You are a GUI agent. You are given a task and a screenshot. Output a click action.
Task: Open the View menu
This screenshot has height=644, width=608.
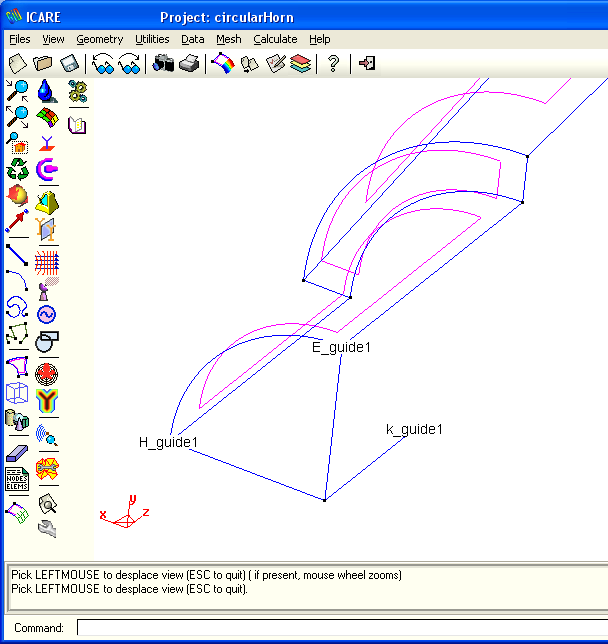(x=53, y=39)
